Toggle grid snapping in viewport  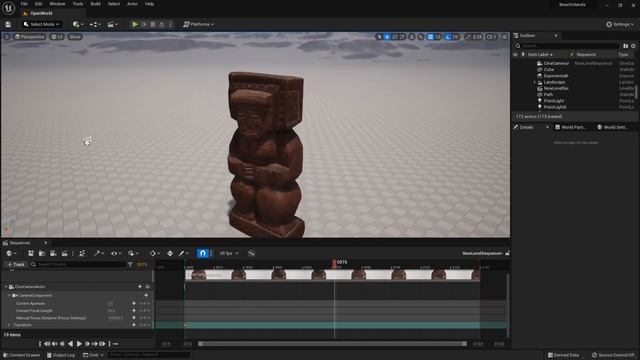click(x=431, y=37)
